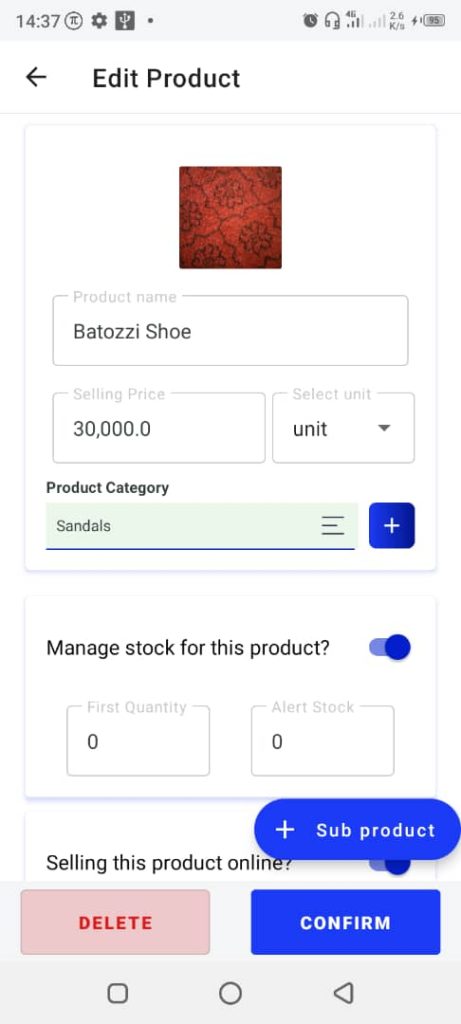461x1024 pixels.
Task: Tap the DELETE button
Action: pyautogui.click(x=116, y=922)
